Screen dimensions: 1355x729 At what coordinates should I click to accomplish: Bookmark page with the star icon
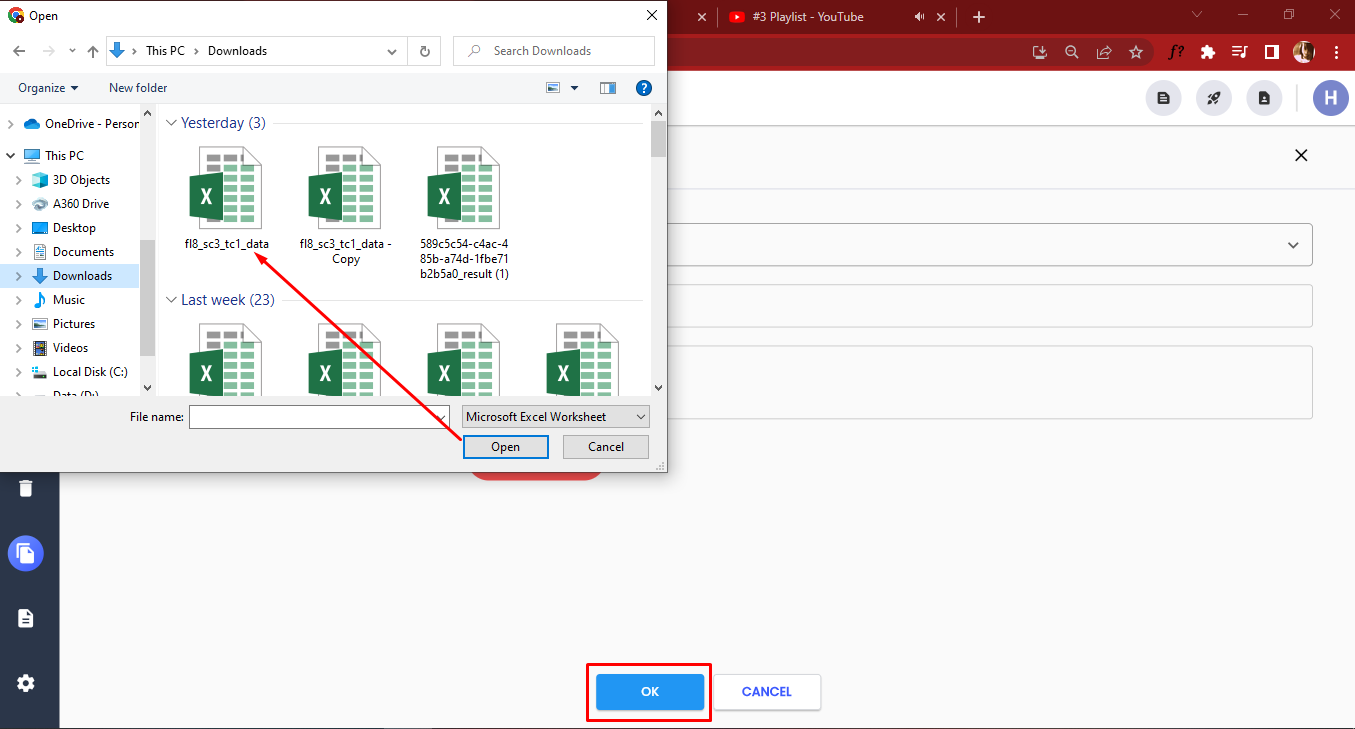[x=1136, y=52]
